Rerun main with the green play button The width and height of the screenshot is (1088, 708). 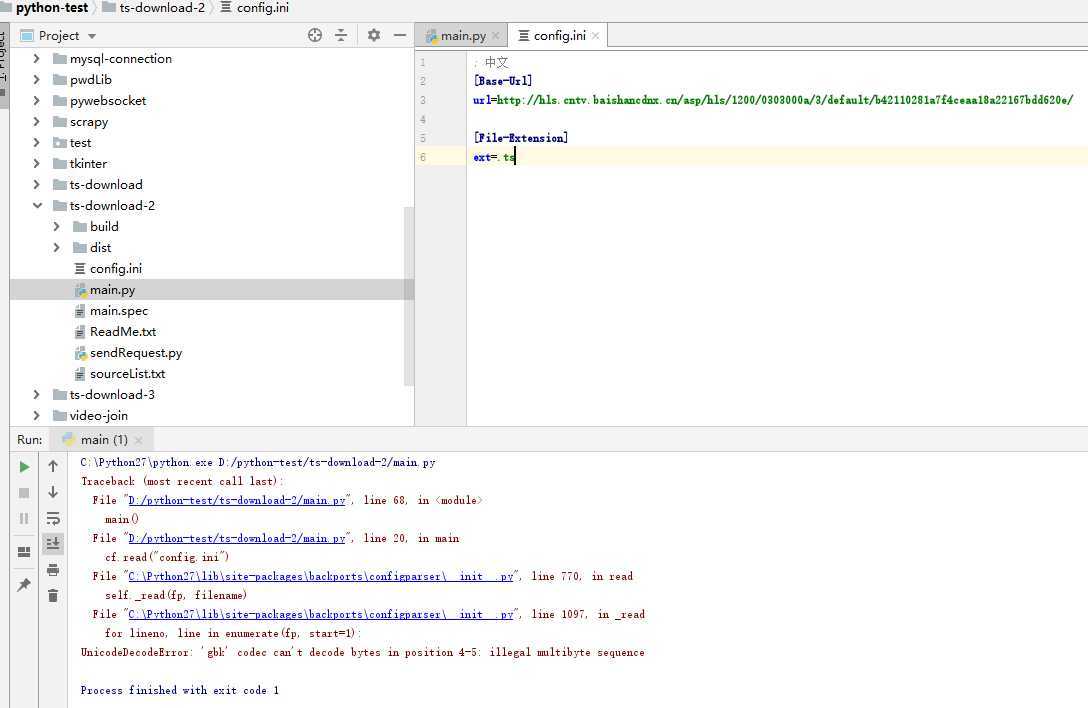pos(24,467)
